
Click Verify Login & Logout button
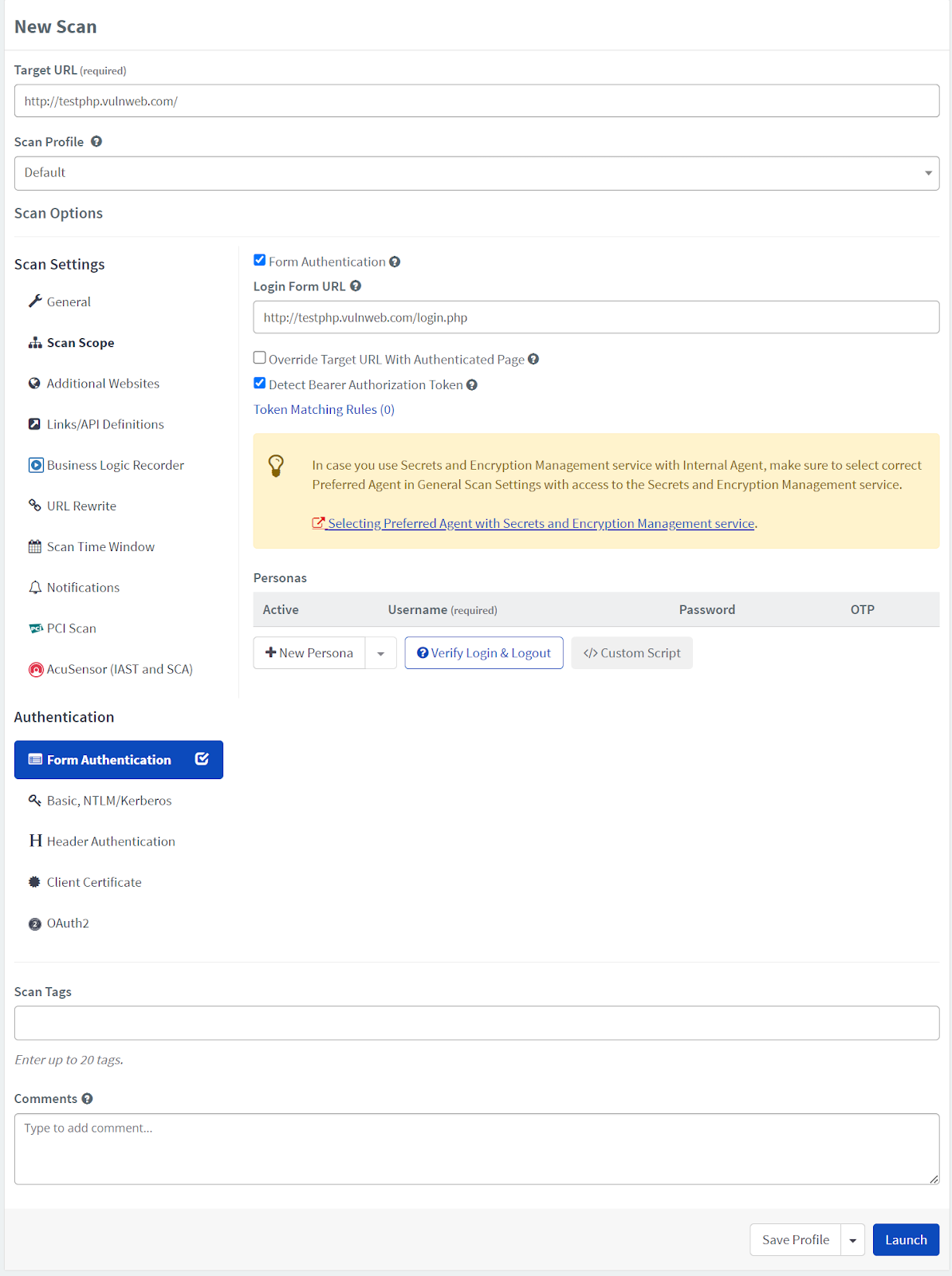(484, 653)
